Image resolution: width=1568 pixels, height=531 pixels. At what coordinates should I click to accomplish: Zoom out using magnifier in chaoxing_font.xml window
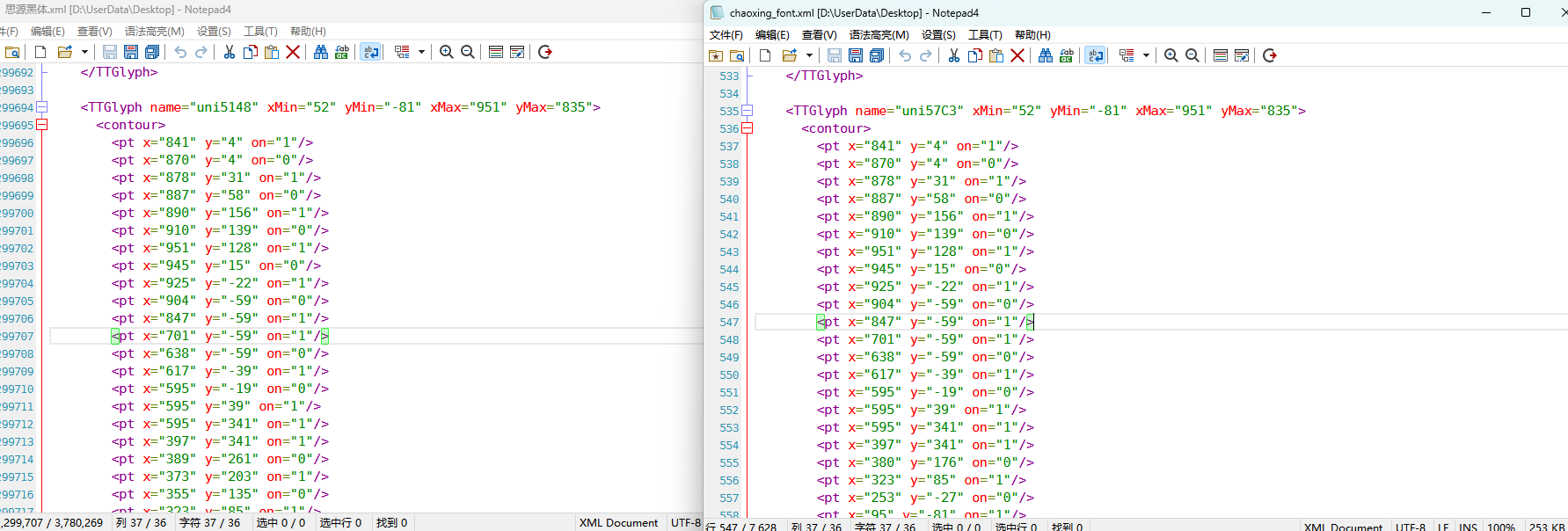click(x=1192, y=55)
